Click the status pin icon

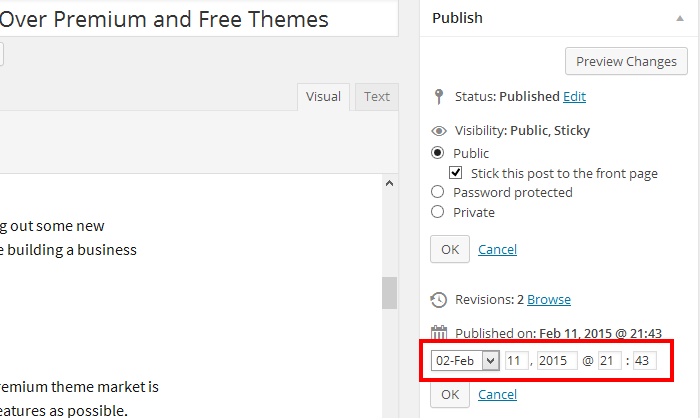coord(438,97)
